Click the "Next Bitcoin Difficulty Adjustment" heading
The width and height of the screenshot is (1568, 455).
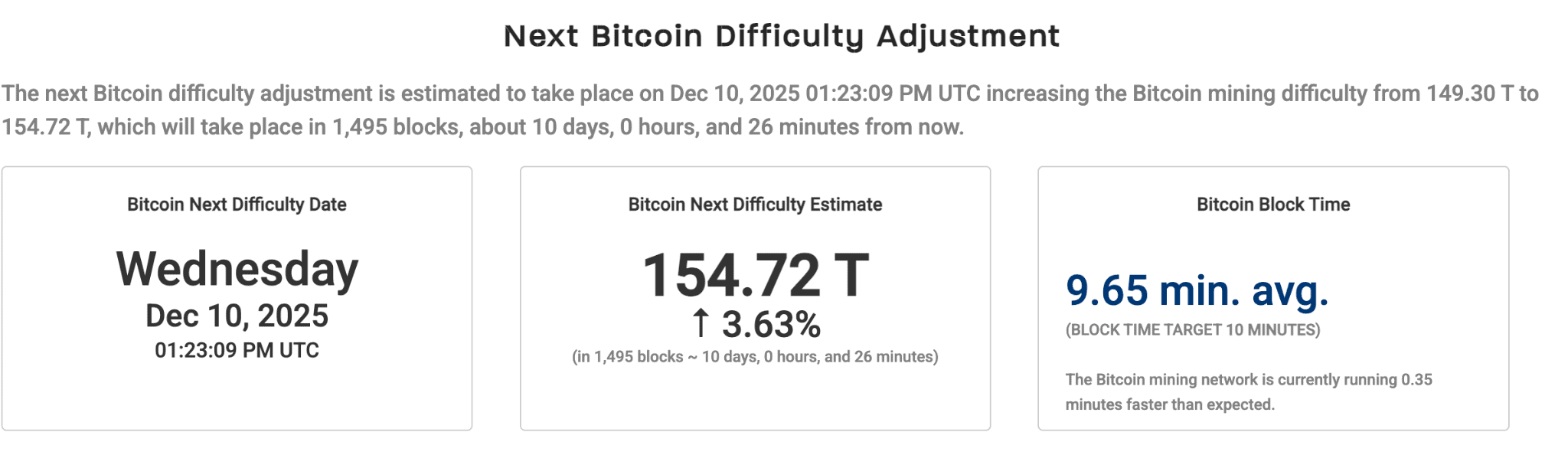tap(782, 36)
